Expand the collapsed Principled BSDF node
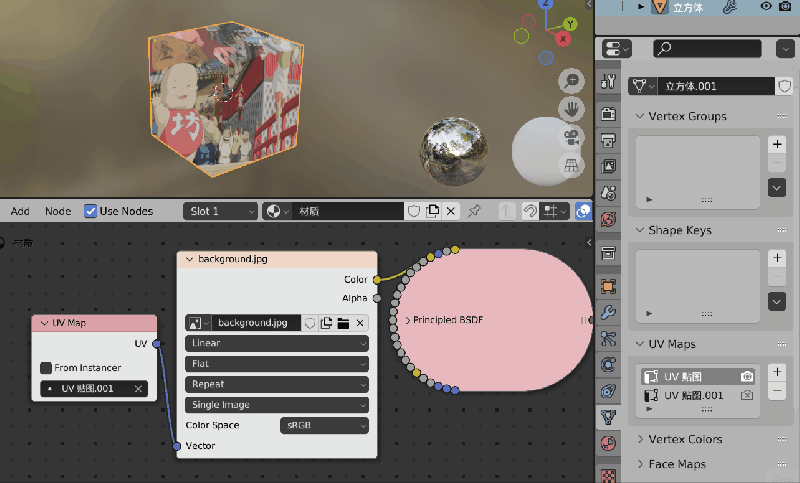 (x=408, y=320)
